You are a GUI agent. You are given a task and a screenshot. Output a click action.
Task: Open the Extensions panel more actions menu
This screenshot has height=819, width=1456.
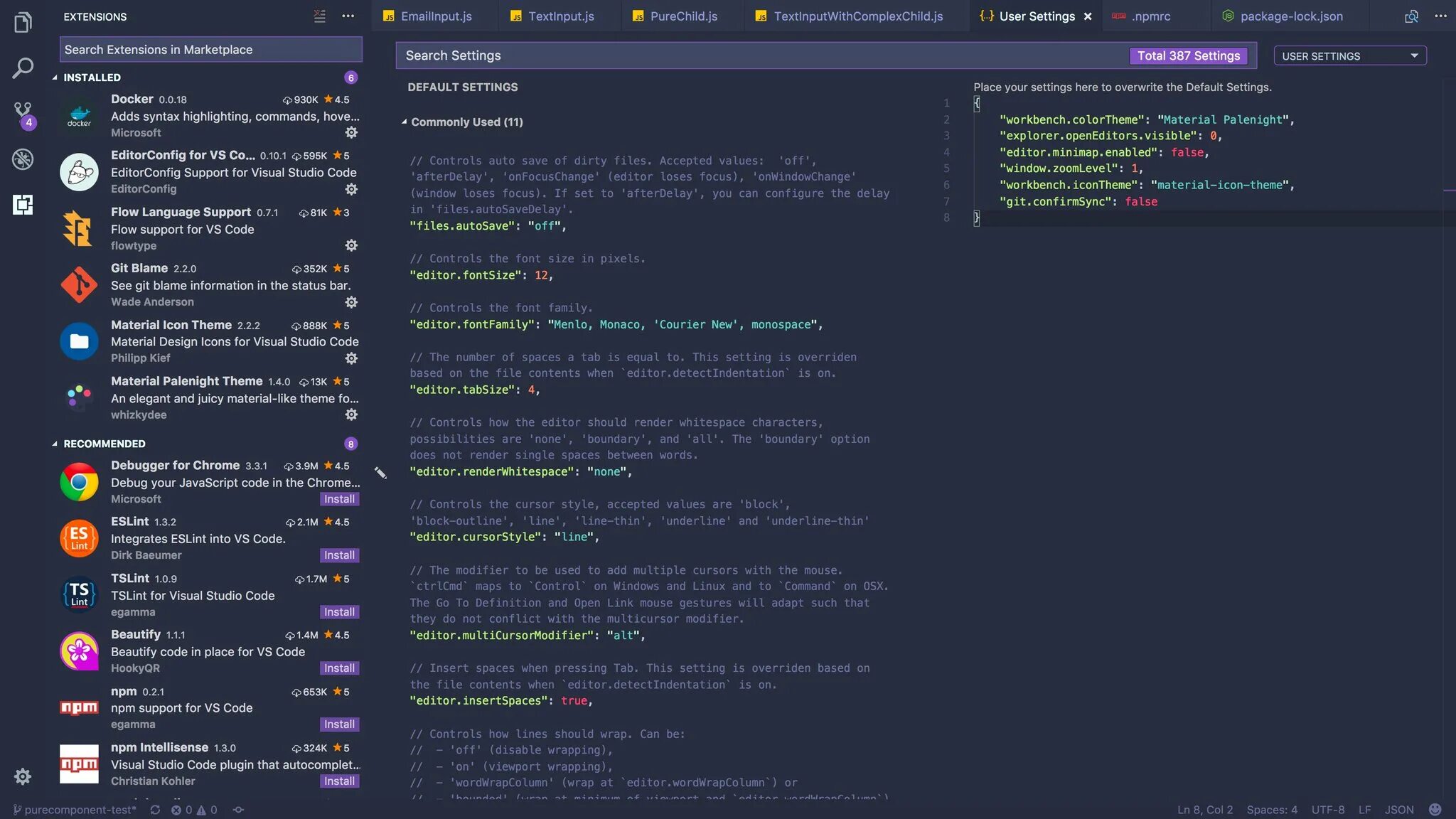click(x=348, y=16)
